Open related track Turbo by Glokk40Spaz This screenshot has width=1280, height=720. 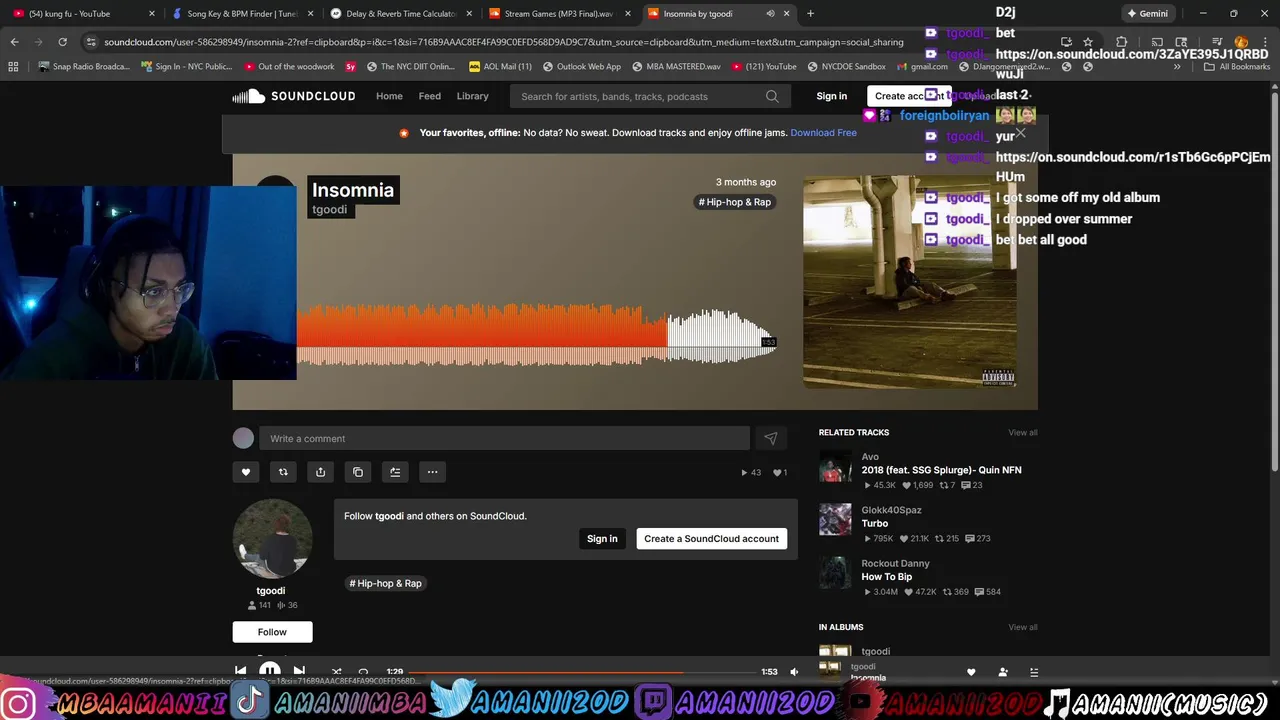tap(875, 524)
